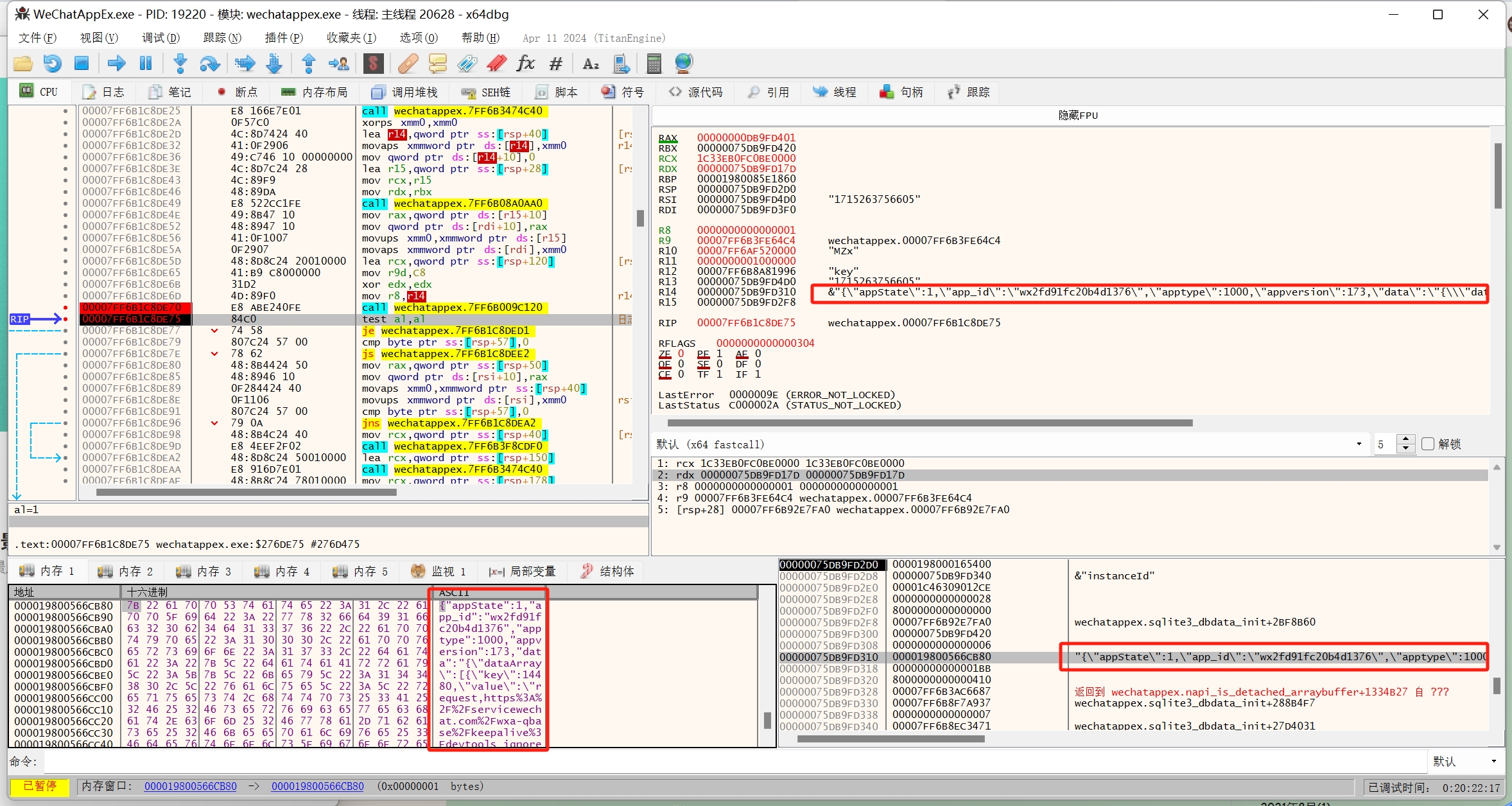
Task: Click the globe Check for updates icon
Action: pos(684,63)
